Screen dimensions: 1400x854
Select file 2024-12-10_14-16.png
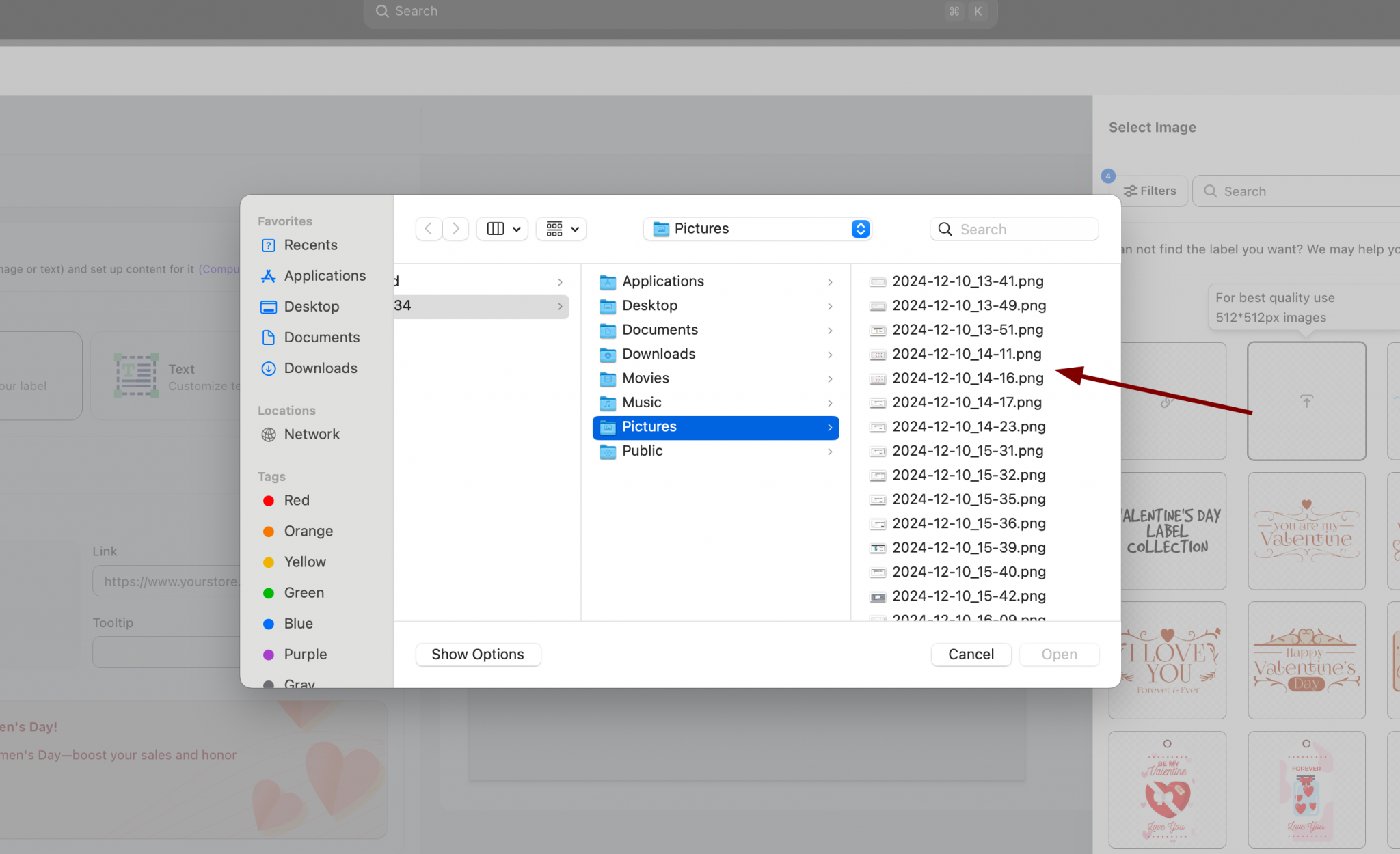click(967, 378)
